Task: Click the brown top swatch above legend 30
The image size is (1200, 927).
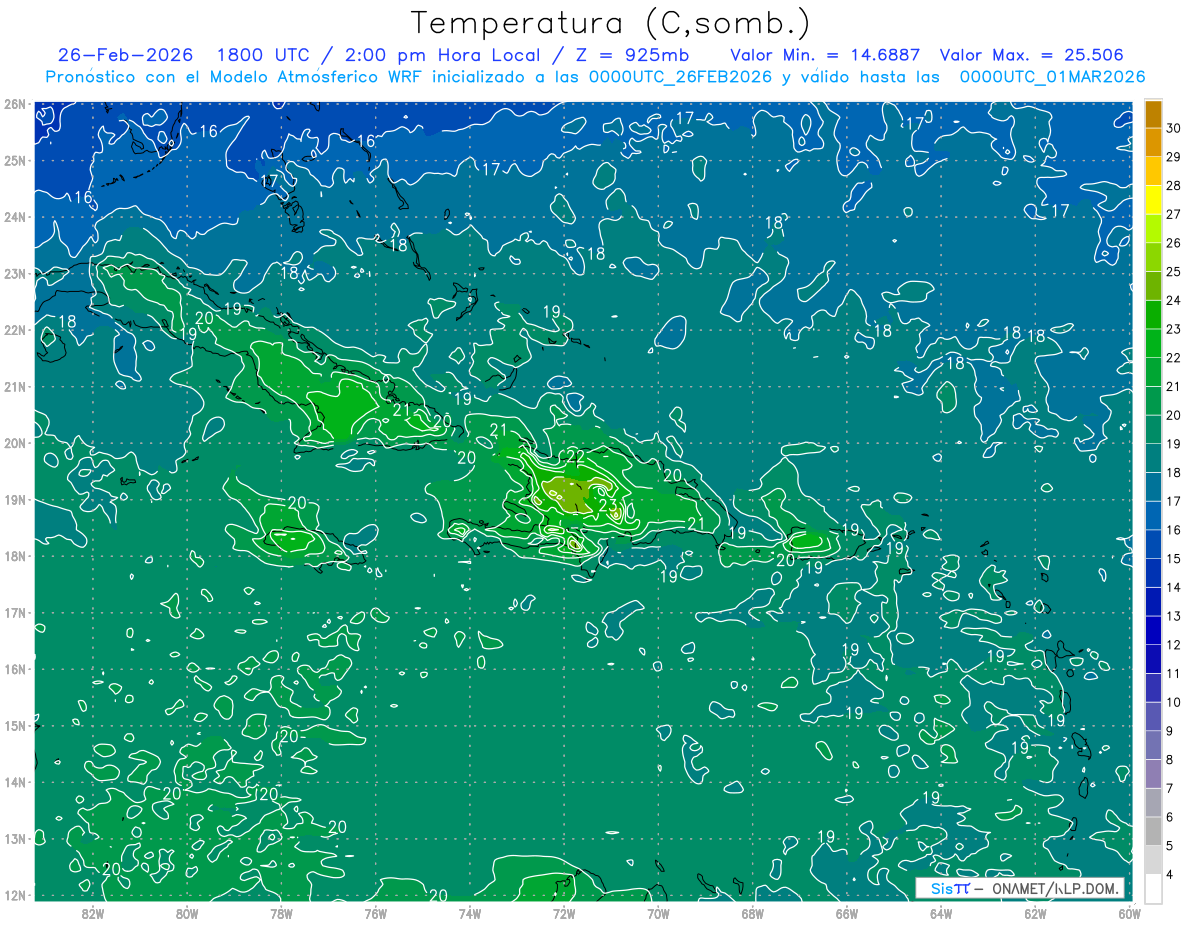Action: [x=1153, y=114]
